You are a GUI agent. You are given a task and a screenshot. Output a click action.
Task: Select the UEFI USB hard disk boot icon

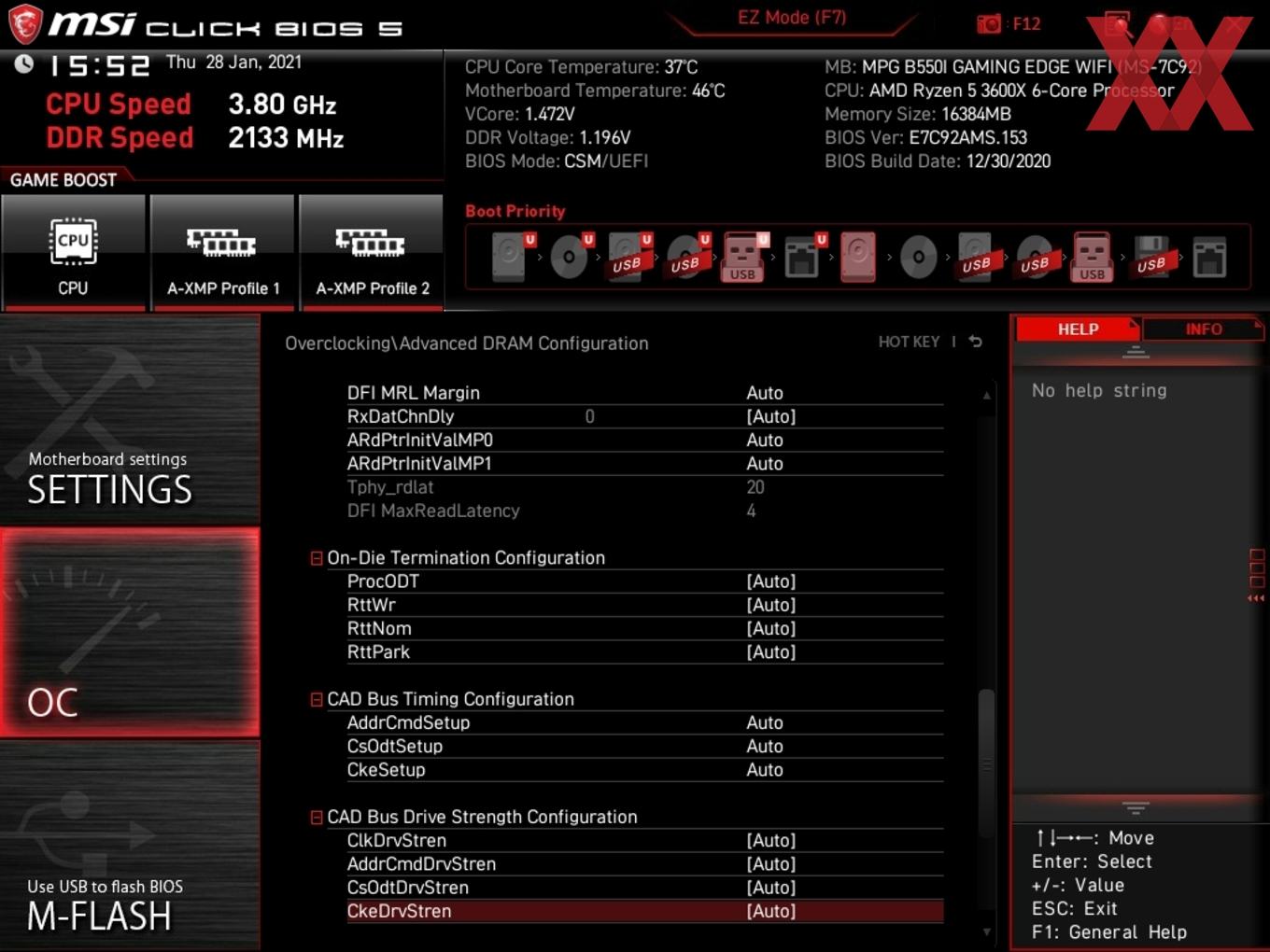(628, 257)
